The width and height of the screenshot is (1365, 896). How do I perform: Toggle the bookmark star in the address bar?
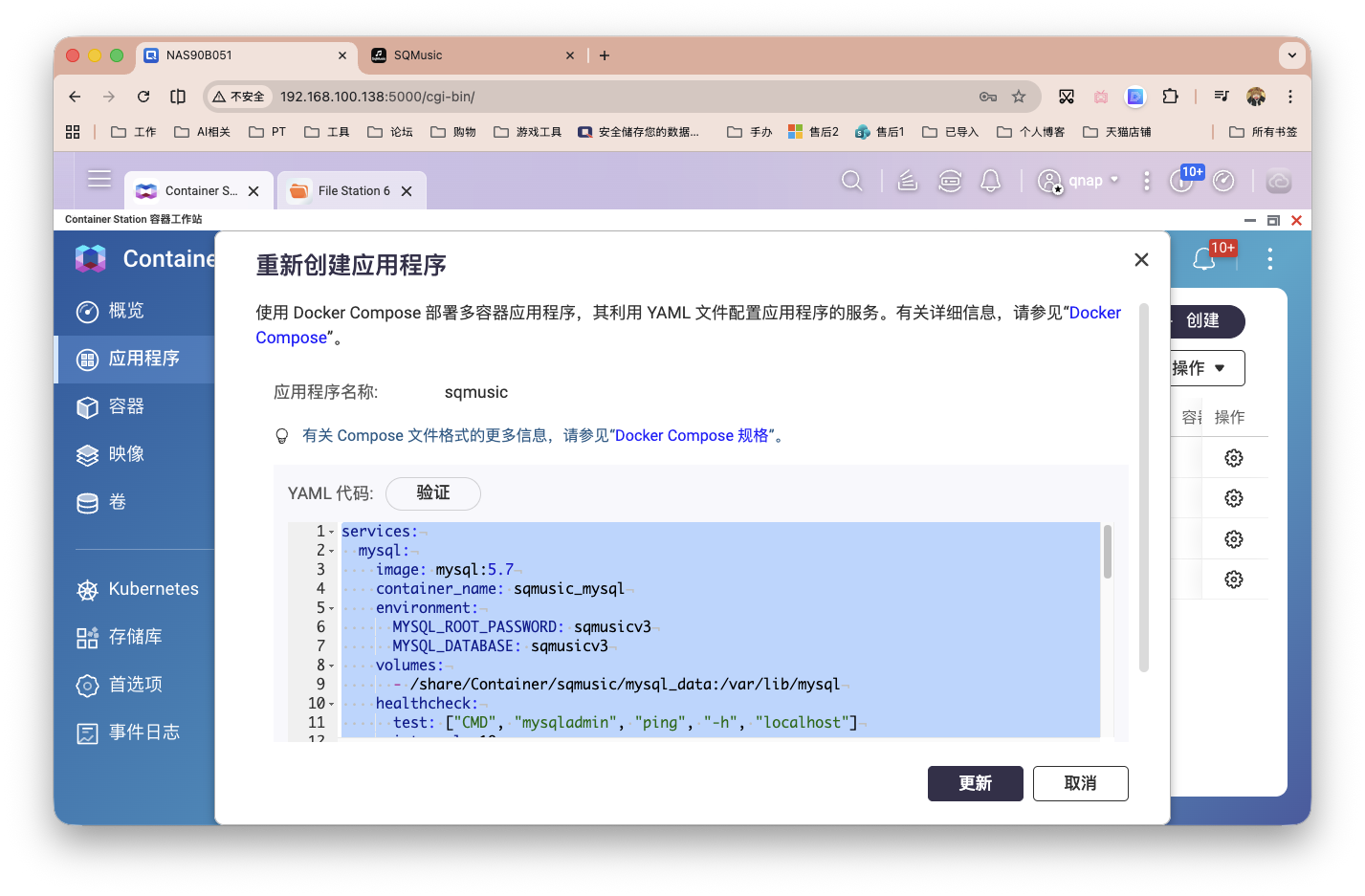1017,97
